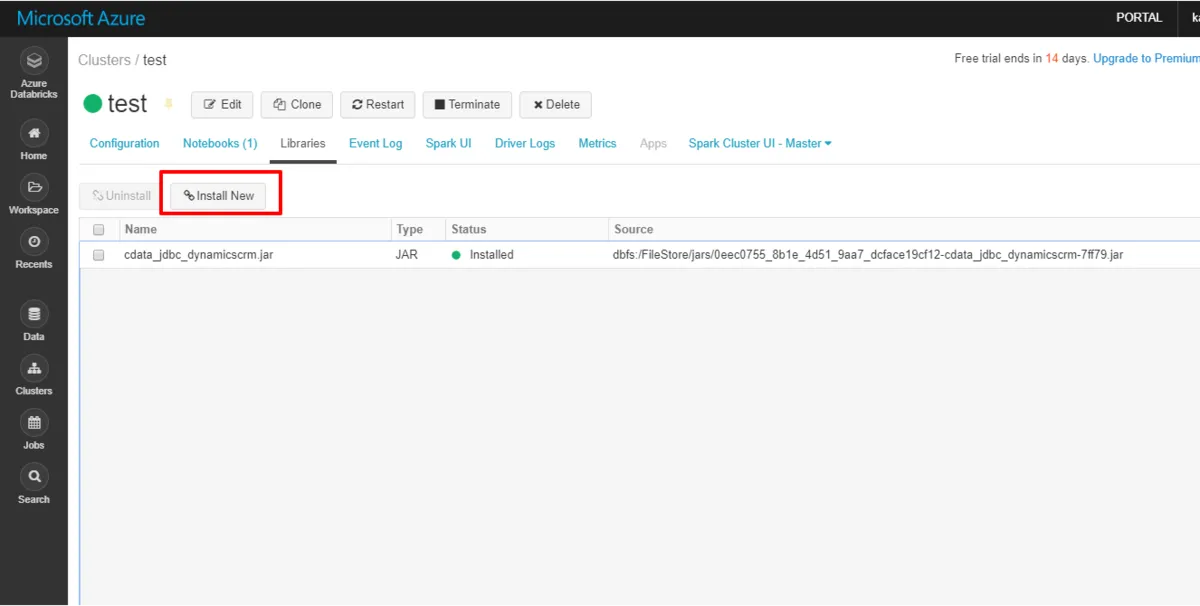This screenshot has width=1200, height=606.
Task: Open the Workspace panel from the sidebar
Action: tap(33, 192)
